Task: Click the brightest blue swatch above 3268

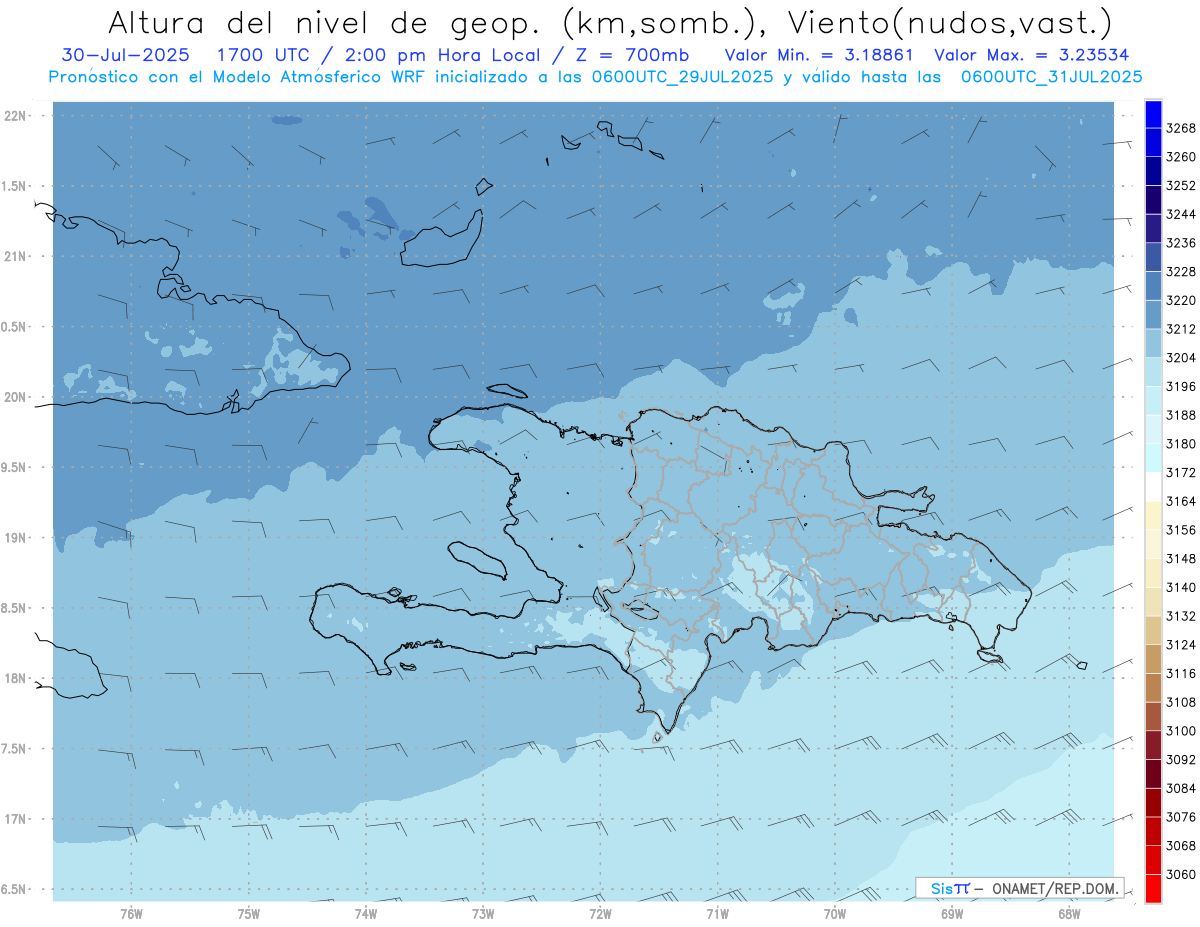Action: tap(1153, 113)
